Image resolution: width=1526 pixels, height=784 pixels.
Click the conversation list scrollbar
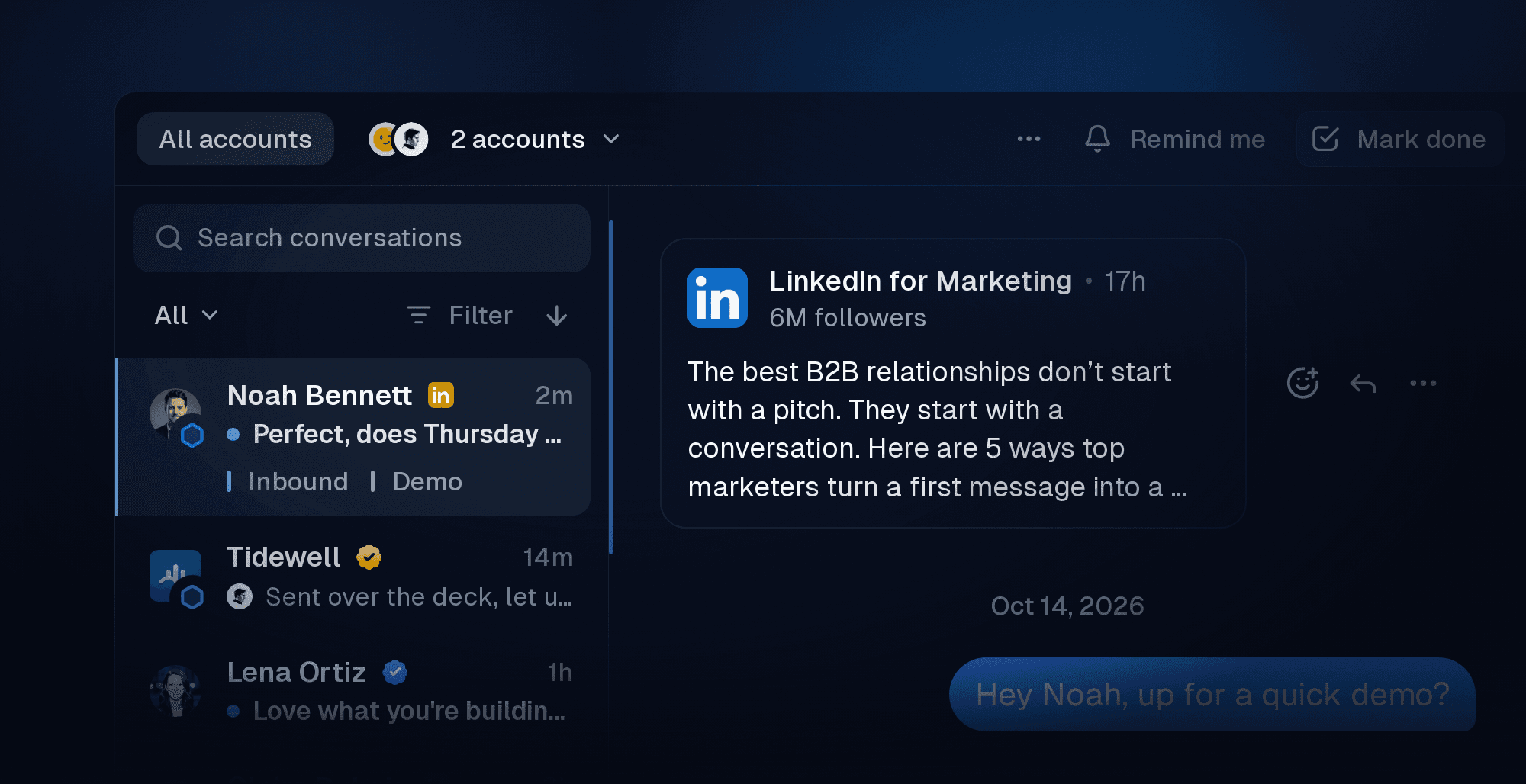pos(611,387)
